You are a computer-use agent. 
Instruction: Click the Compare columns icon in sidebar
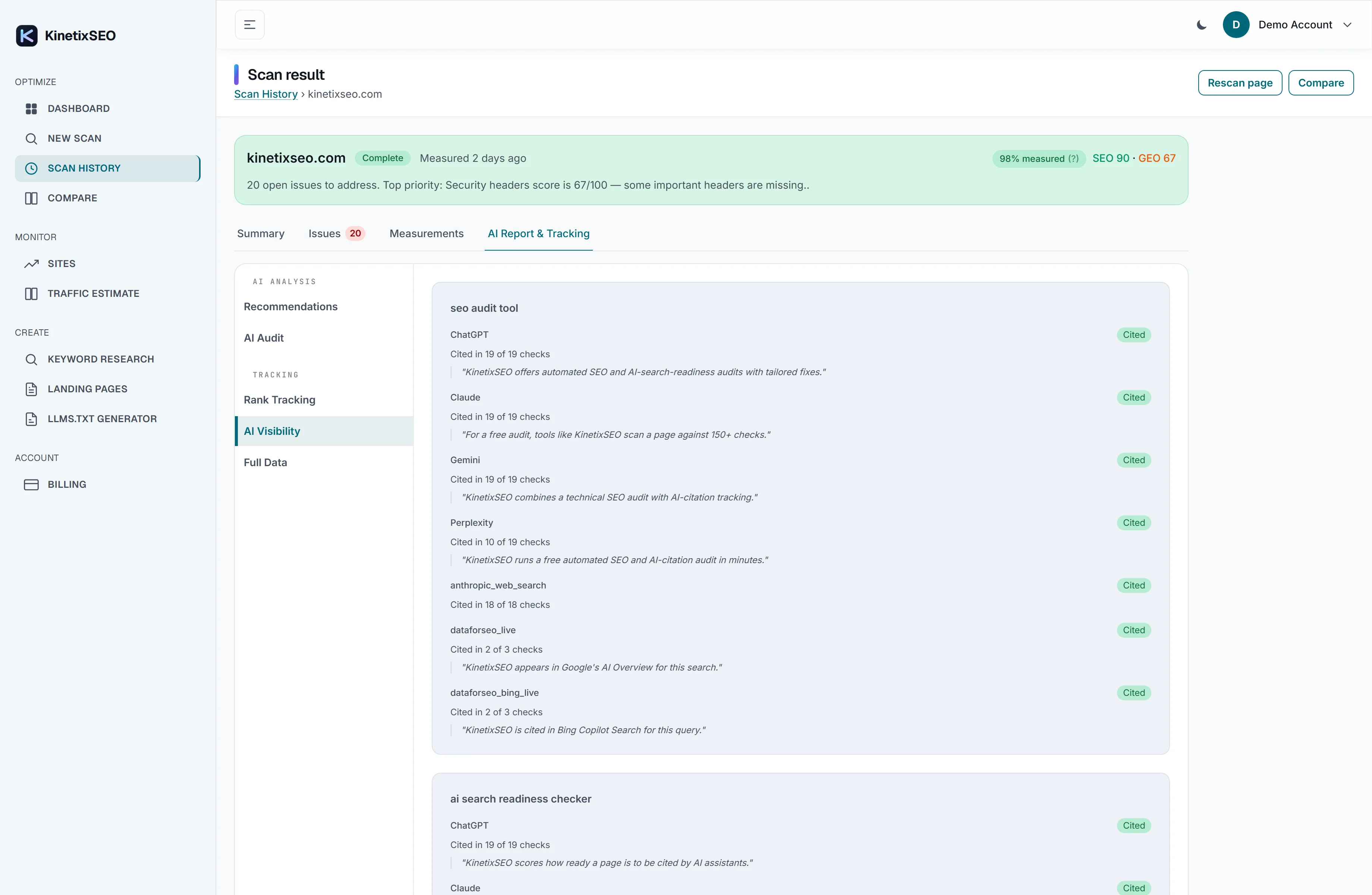[31, 198]
